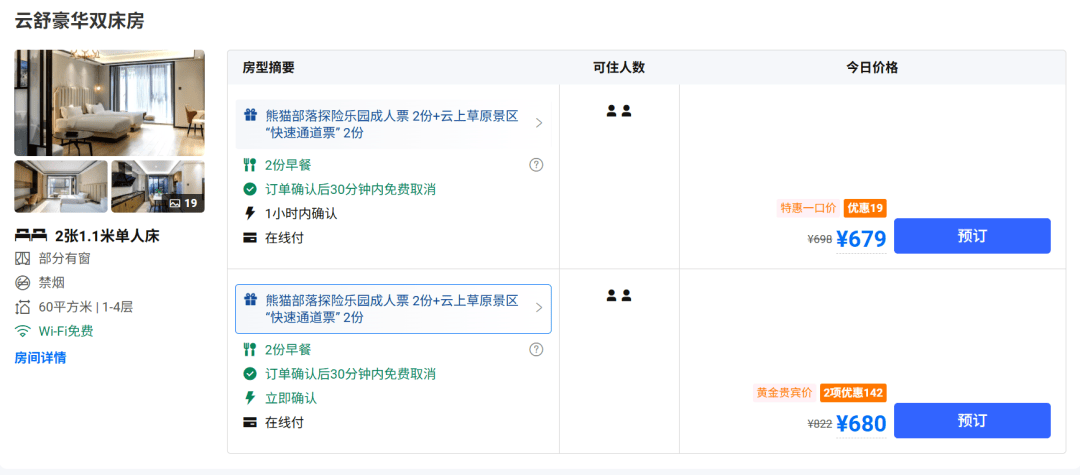Image resolution: width=1080 pixels, height=475 pixels.
Task: Open the main bedroom photo
Action: [x=110, y=103]
